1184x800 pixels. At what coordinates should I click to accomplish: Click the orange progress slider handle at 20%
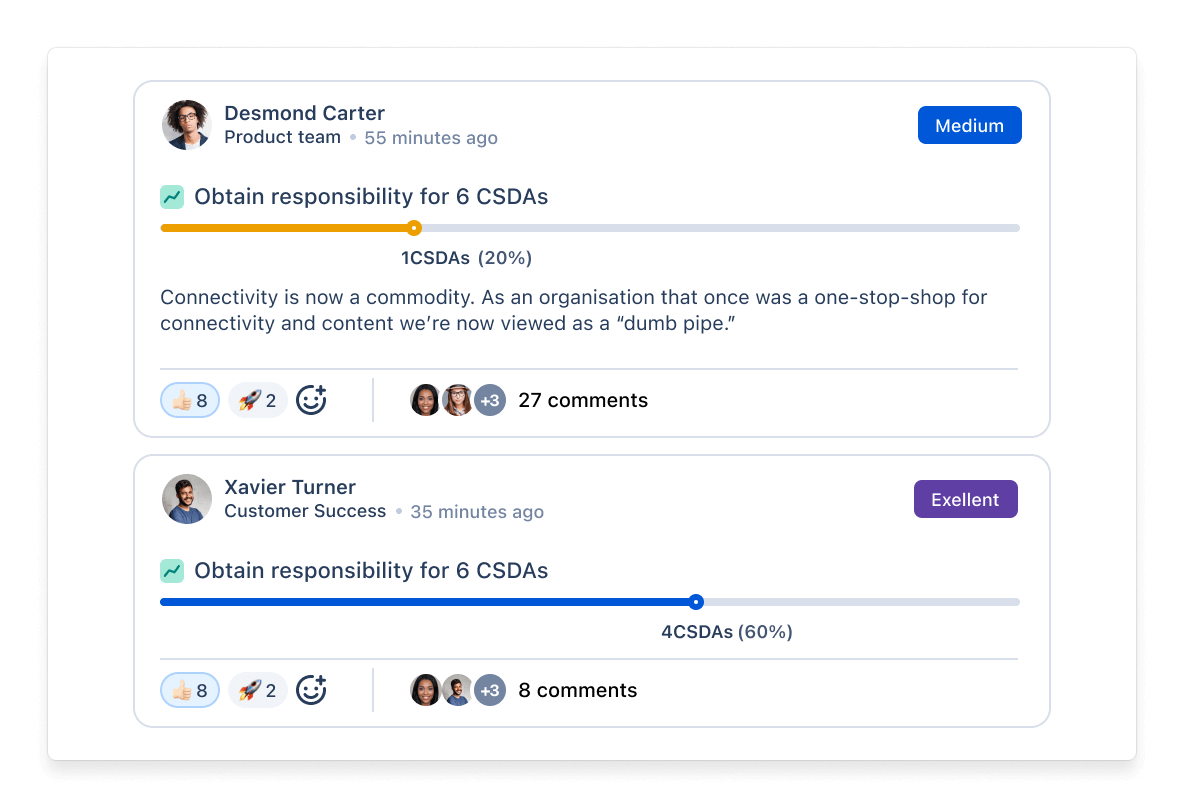414,228
